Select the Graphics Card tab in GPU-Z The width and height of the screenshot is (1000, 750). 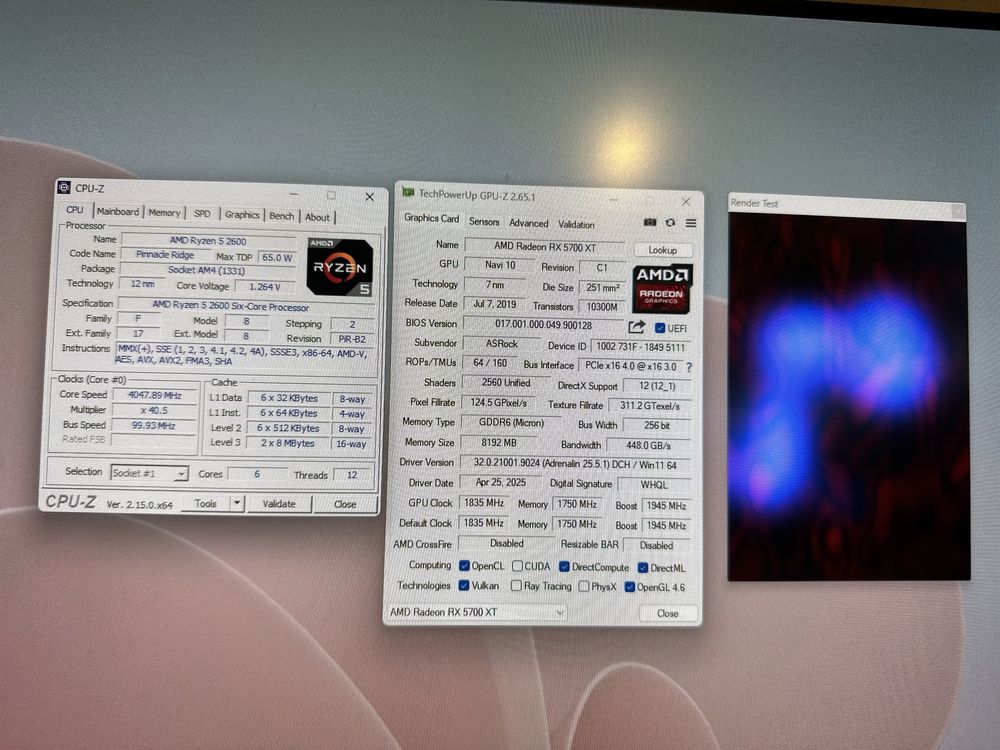tap(431, 218)
